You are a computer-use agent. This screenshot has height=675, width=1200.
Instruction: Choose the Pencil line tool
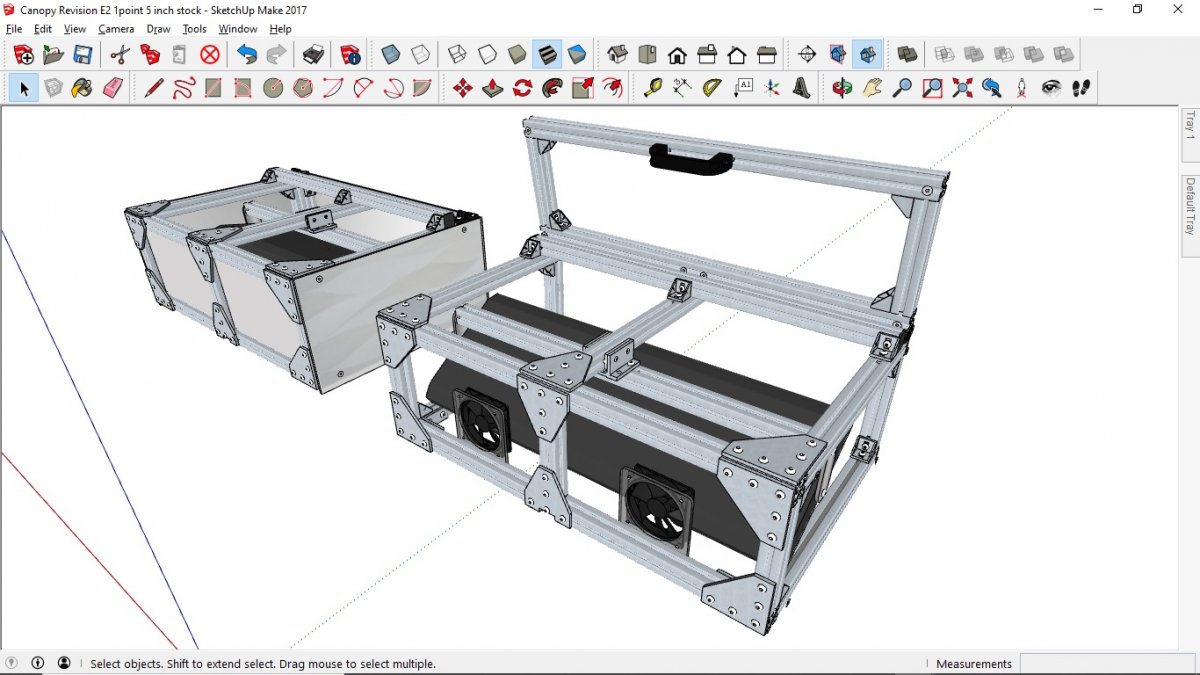pyautogui.click(x=153, y=88)
